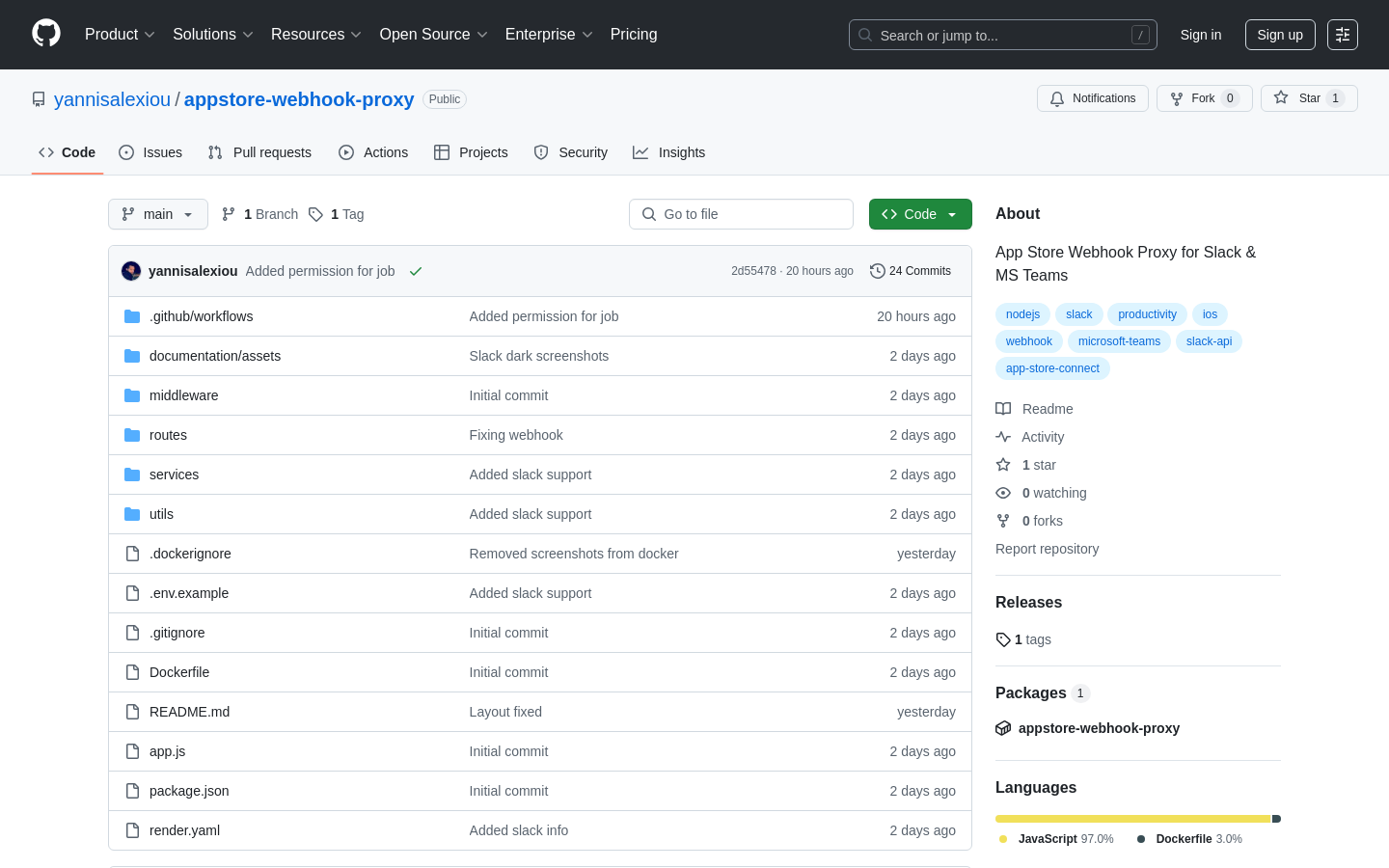Click Sign in
The height and width of the screenshot is (868, 1389).
1201,35
